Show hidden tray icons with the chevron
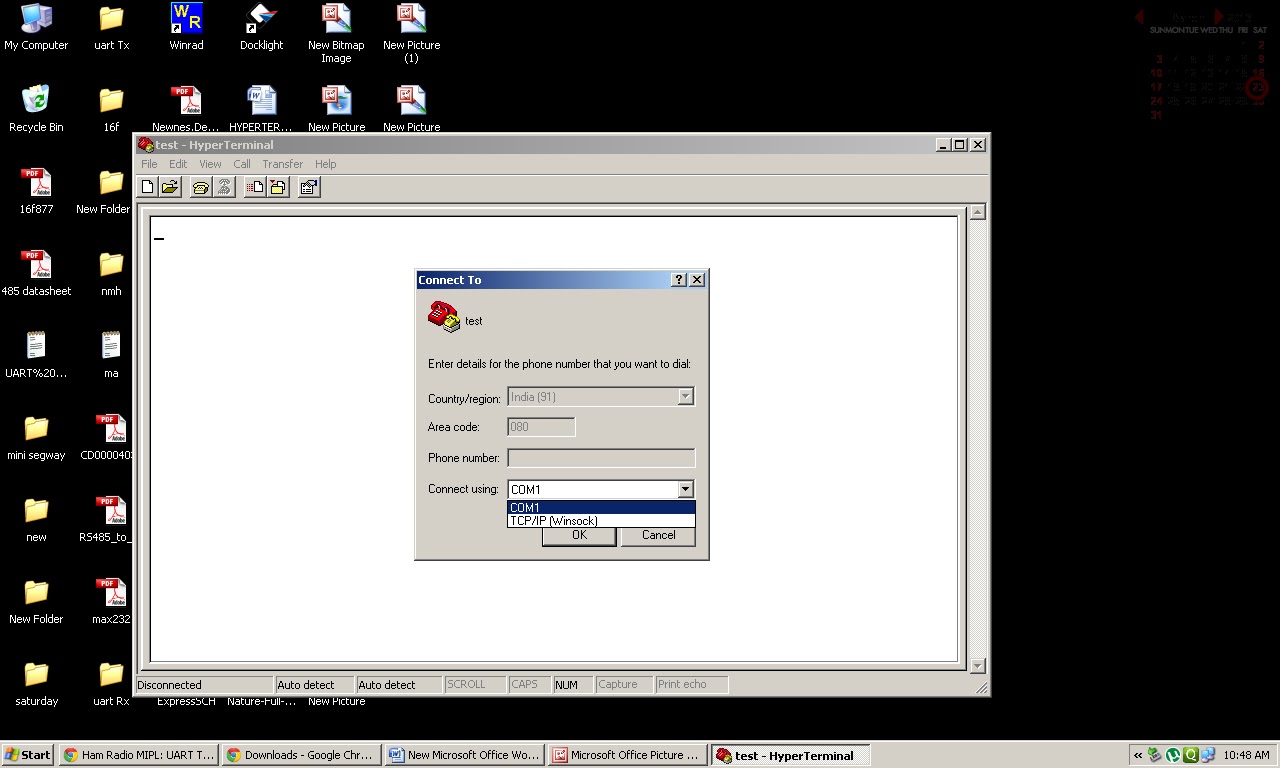1280x768 pixels. point(1138,755)
